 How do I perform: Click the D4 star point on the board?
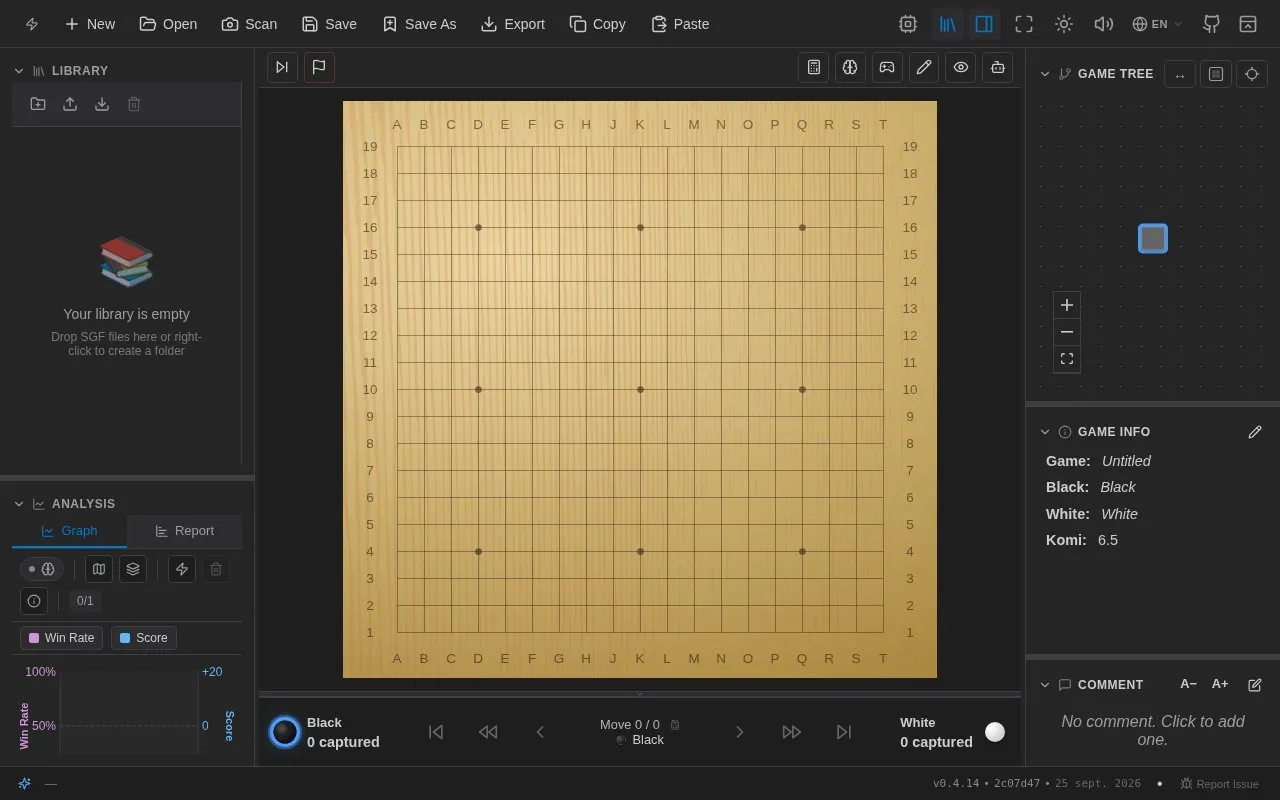point(478,551)
